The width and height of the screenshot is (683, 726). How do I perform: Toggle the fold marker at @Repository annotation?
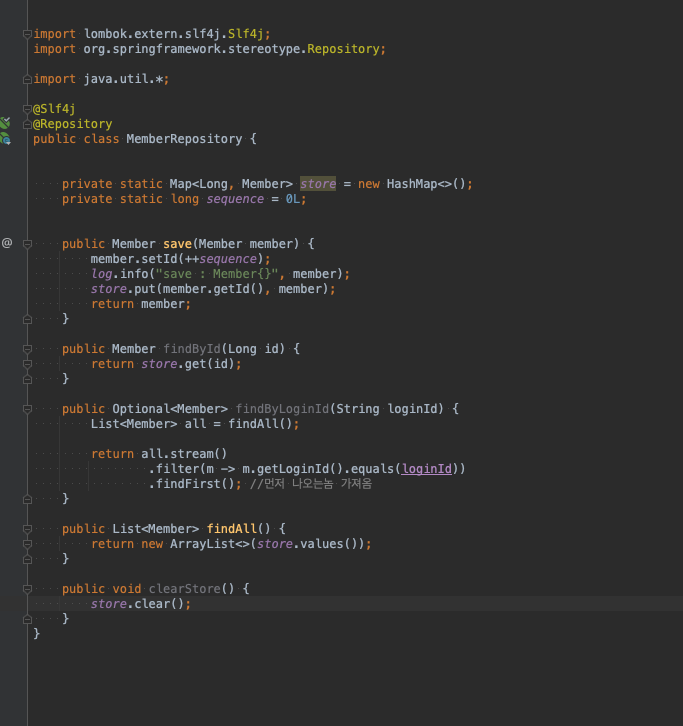(x=27, y=124)
